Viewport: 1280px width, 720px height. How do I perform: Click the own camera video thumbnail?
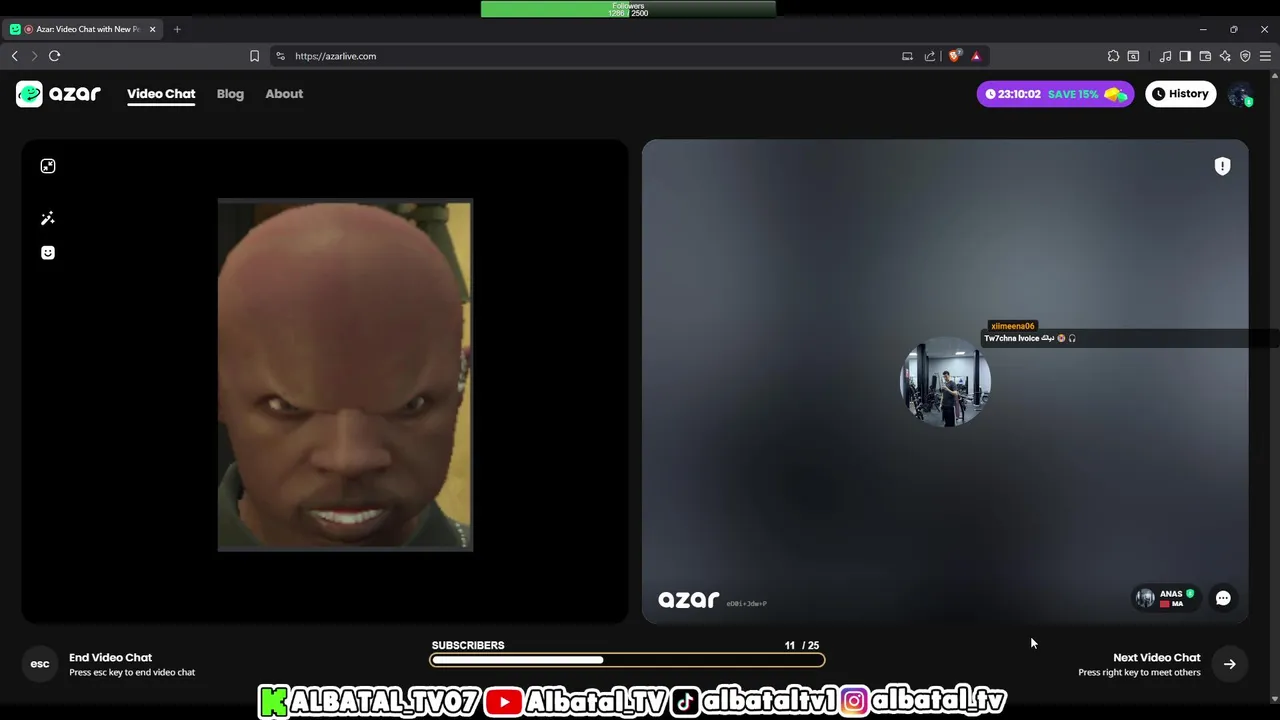coord(345,375)
